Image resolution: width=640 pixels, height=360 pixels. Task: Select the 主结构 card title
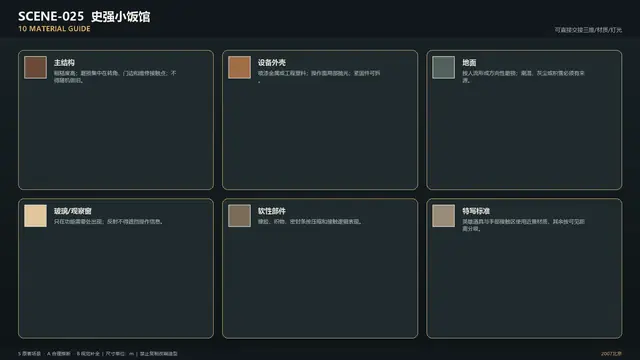64,62
